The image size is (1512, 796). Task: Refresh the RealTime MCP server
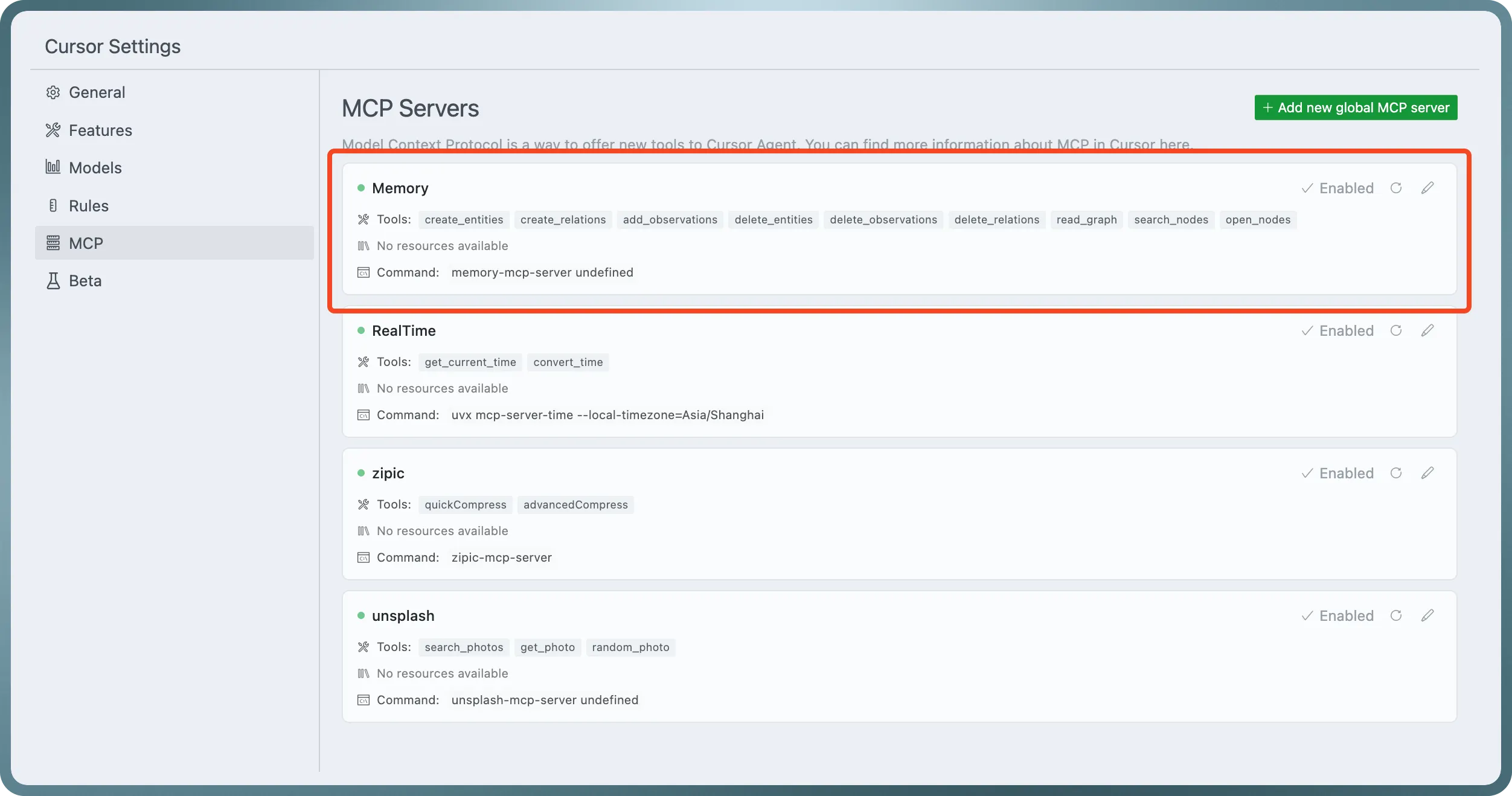coord(1395,330)
